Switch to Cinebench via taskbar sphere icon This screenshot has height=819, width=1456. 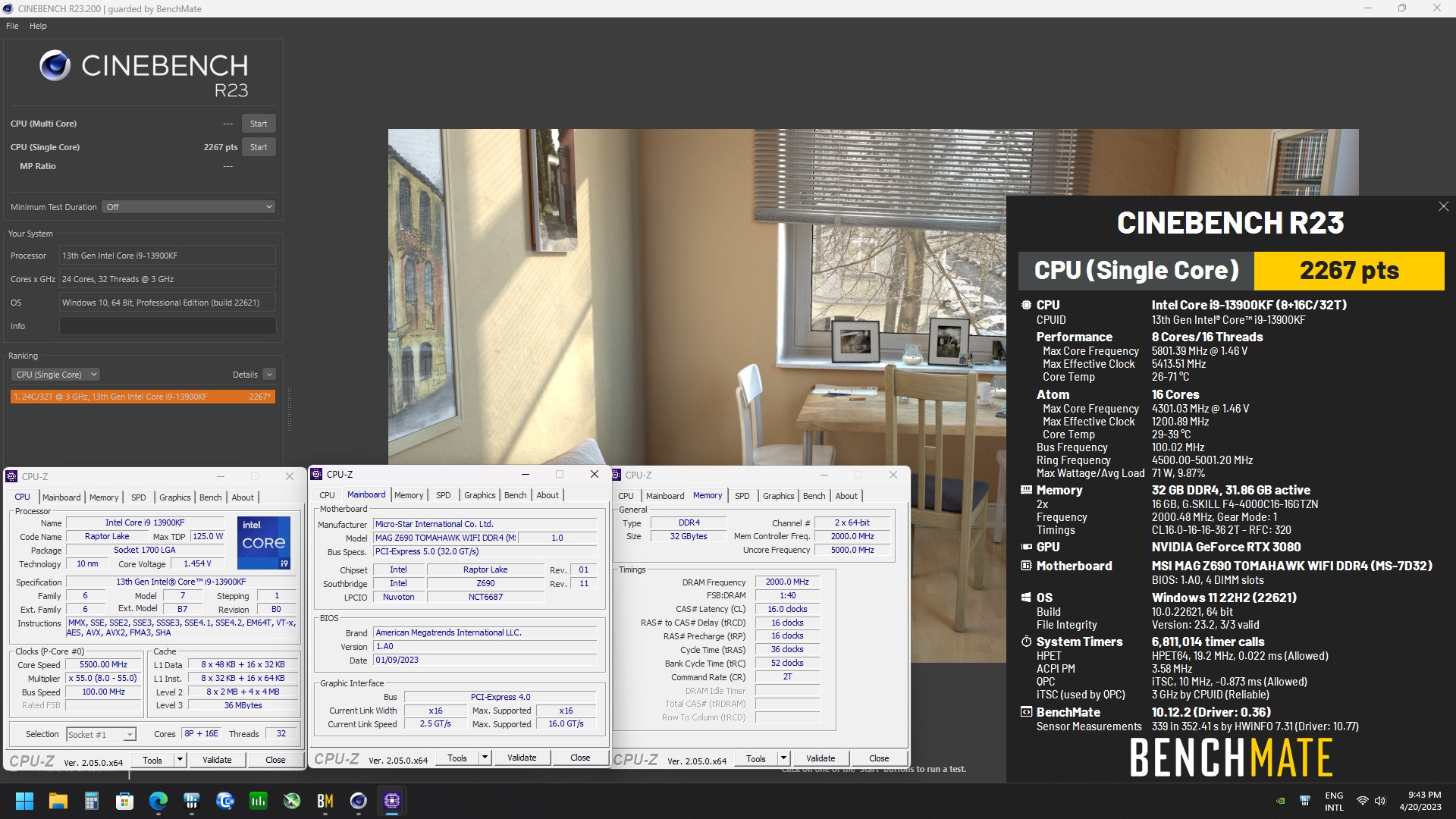click(359, 801)
